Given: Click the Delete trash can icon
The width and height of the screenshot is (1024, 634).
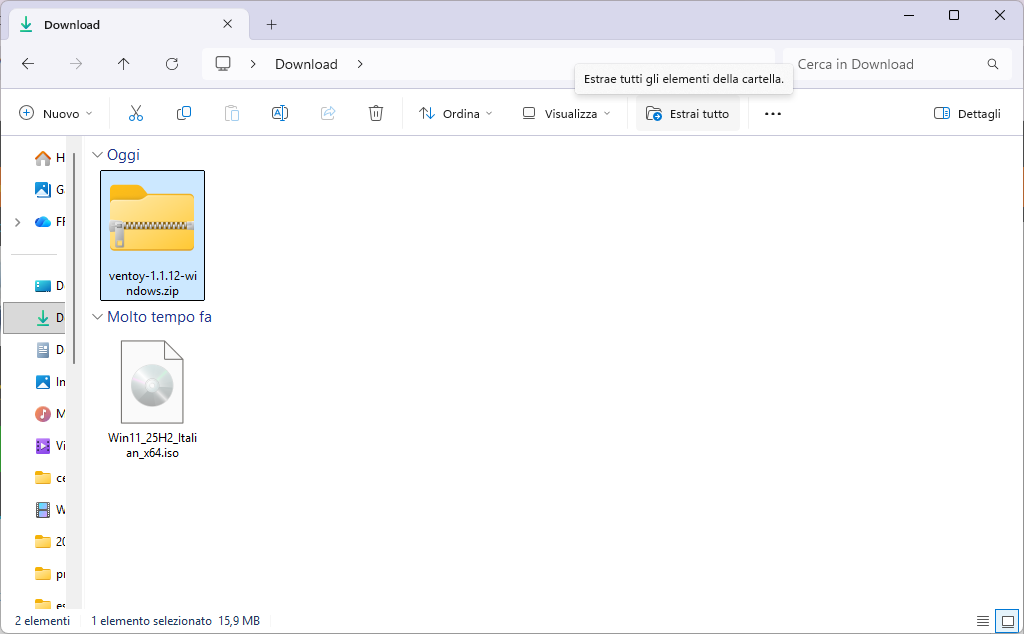Looking at the screenshot, I should [x=376, y=114].
